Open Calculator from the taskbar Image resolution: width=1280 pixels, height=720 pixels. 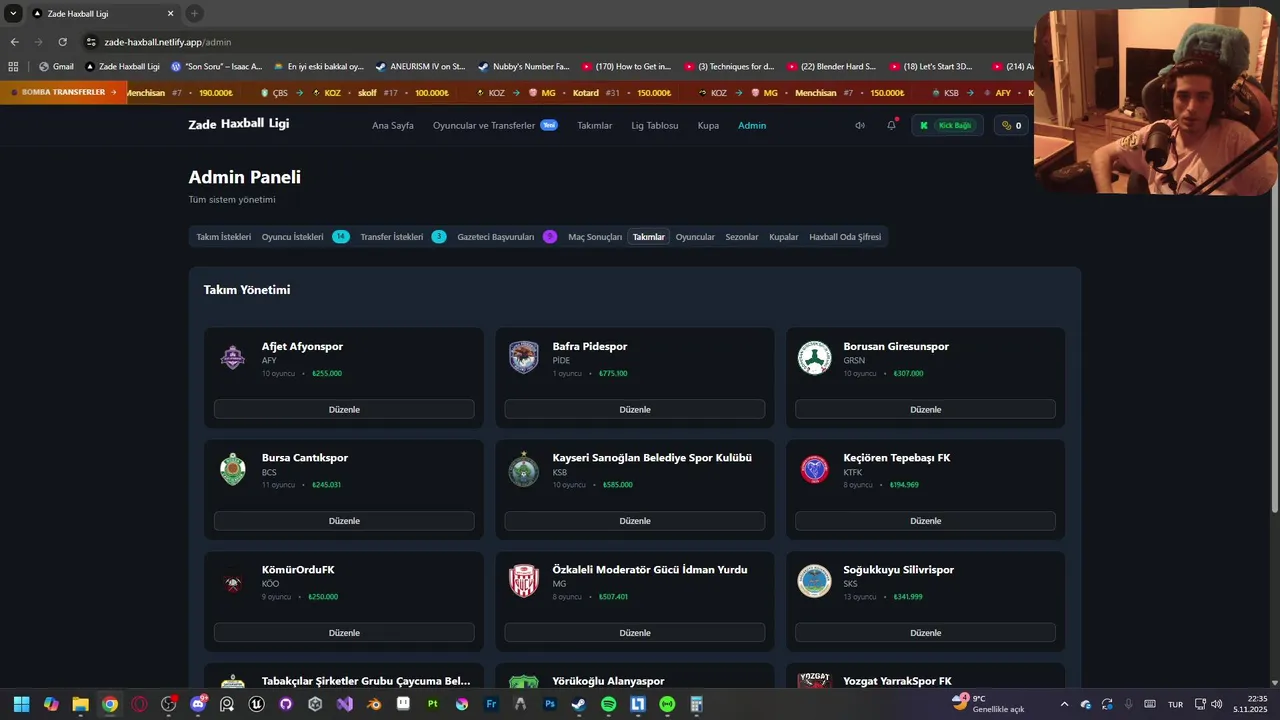coord(696,704)
